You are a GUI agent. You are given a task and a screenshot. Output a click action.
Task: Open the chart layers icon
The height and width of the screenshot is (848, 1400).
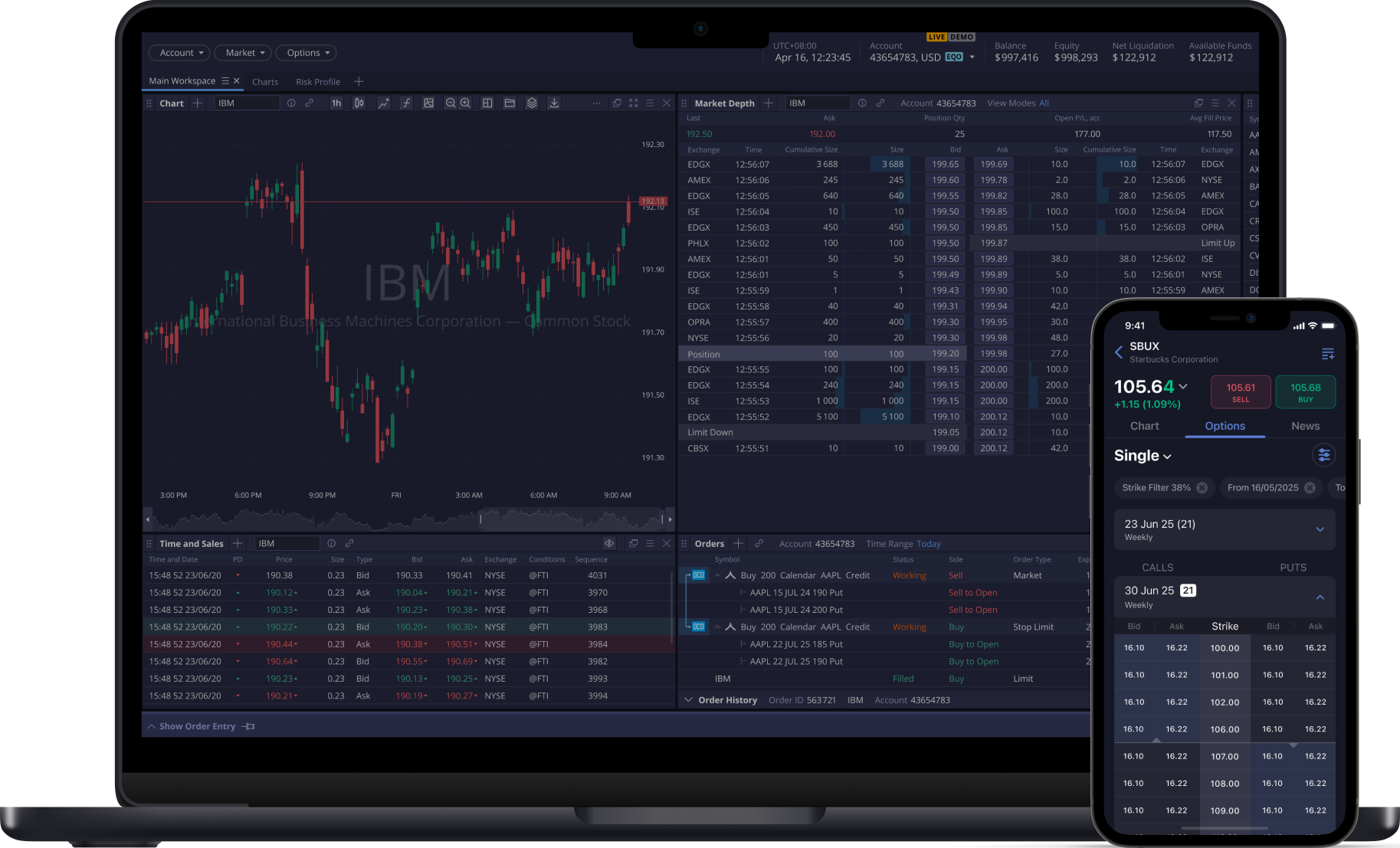pyautogui.click(x=532, y=103)
